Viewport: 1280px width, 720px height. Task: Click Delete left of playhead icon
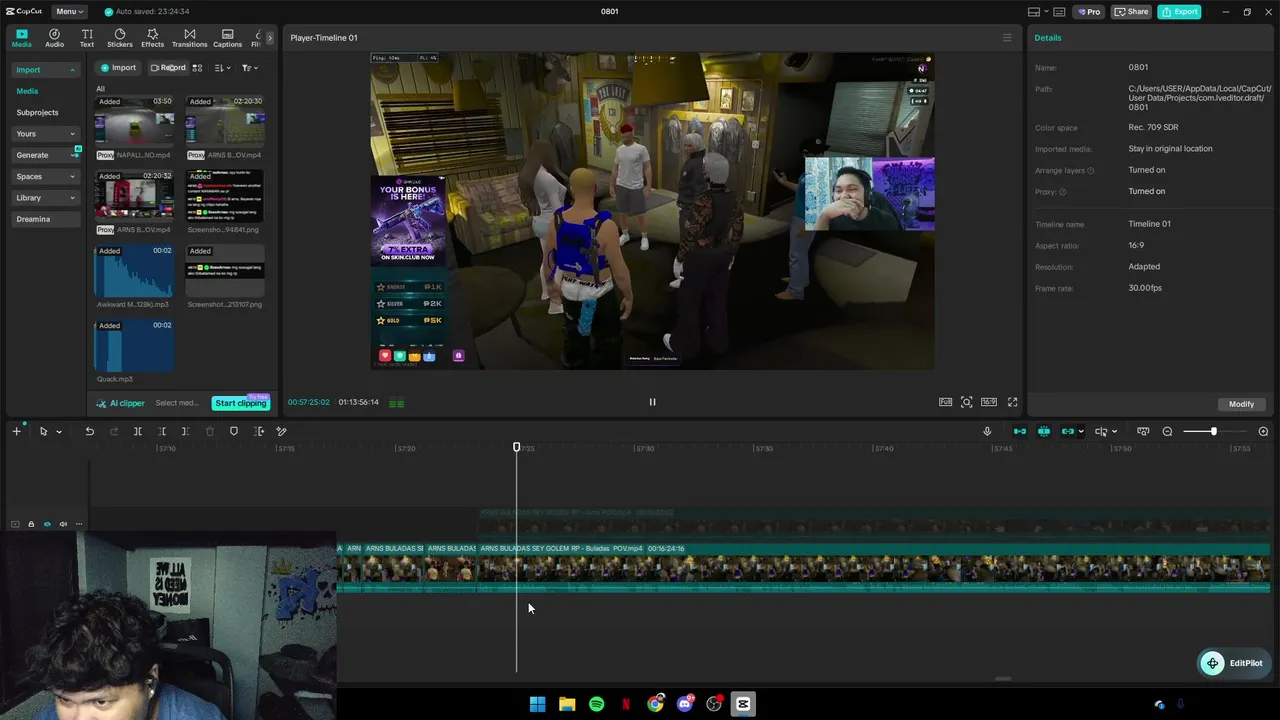pyautogui.click(x=162, y=431)
